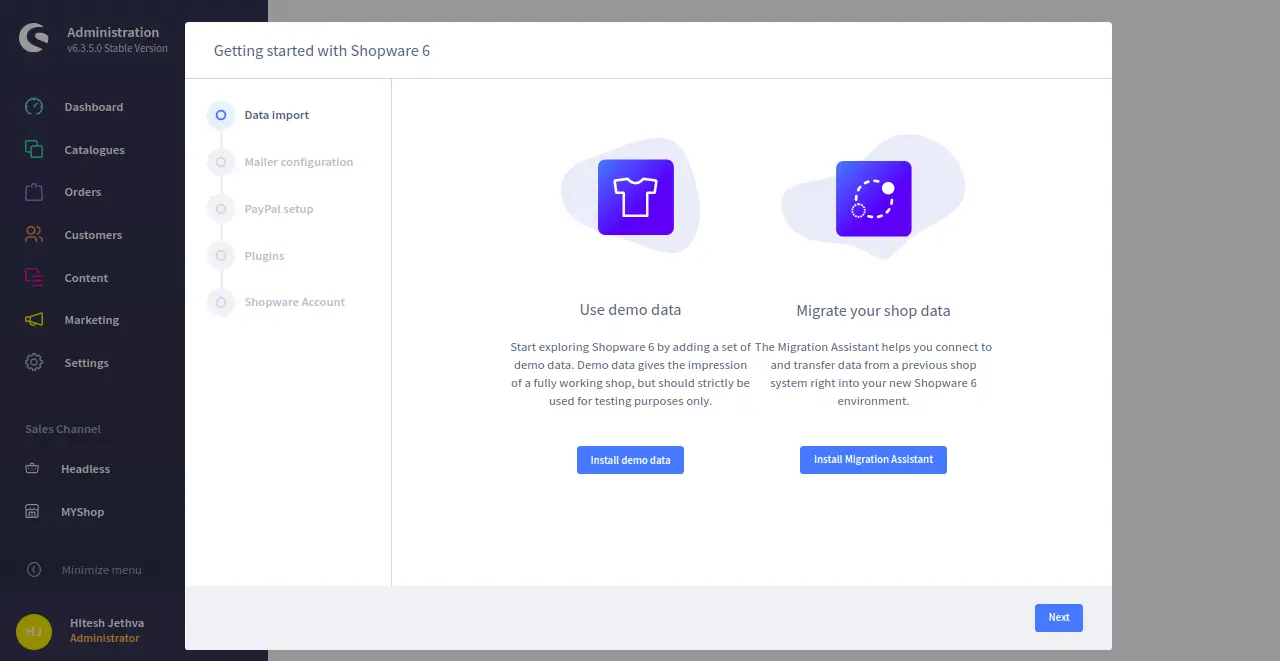Click the demo data t-shirt icon

(x=636, y=197)
